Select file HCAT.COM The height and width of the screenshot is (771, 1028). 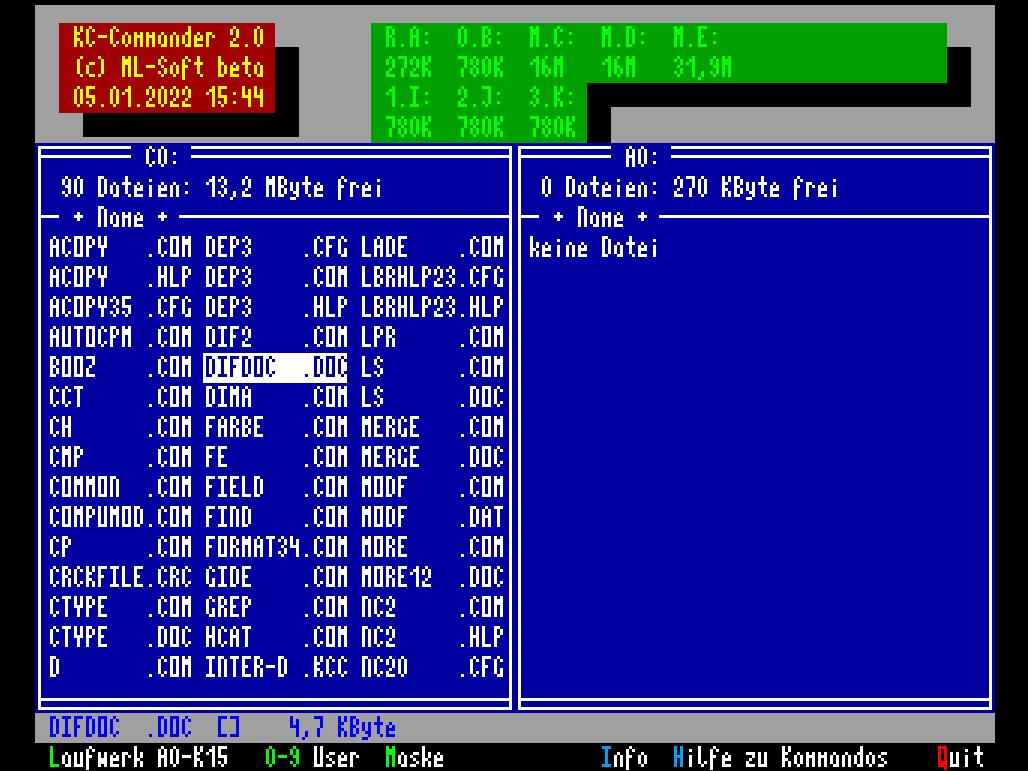click(276, 637)
